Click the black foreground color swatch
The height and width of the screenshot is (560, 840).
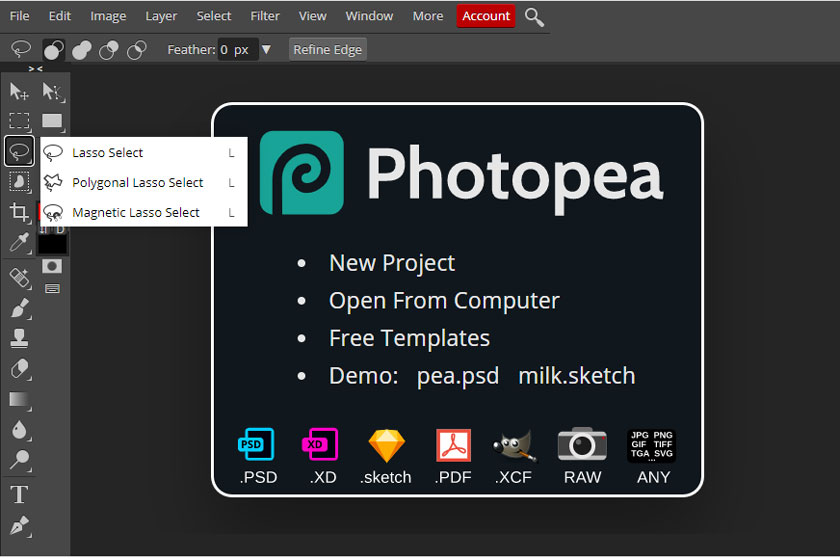(x=52, y=244)
